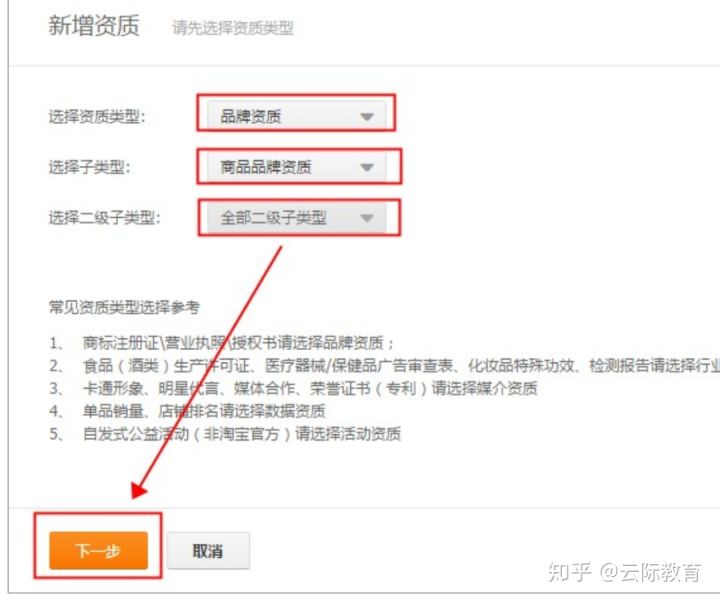Click the 选择二级子类型 field label
Viewport: 720px width, 602px height.
coord(105,218)
